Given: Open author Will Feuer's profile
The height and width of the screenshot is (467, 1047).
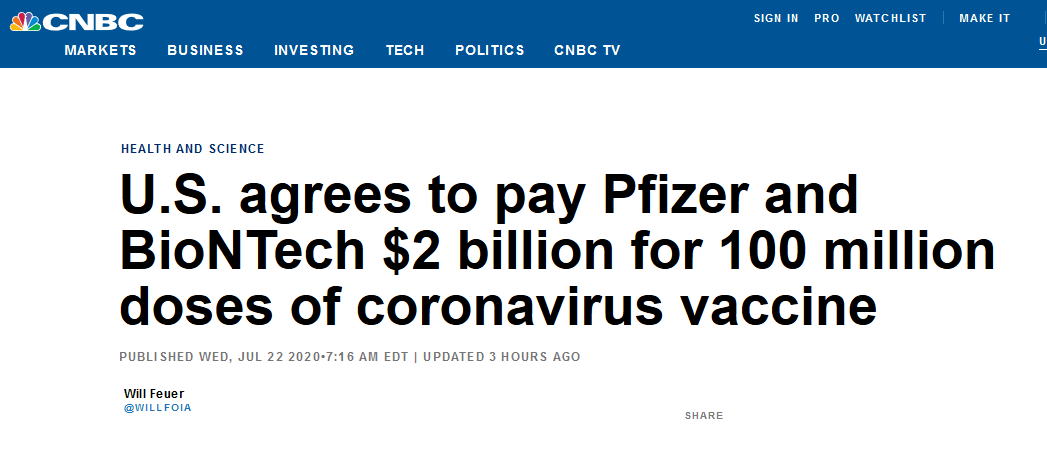Looking at the screenshot, I should point(154,394).
